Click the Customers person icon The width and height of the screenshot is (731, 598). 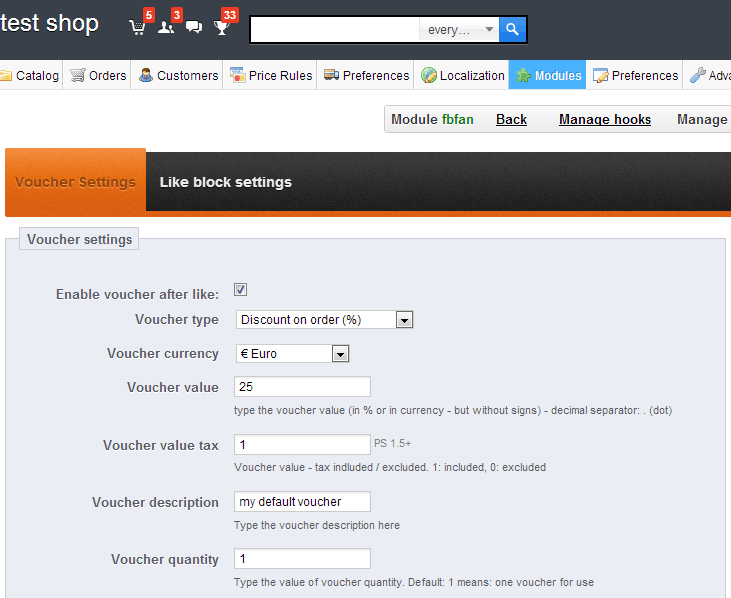(146, 75)
